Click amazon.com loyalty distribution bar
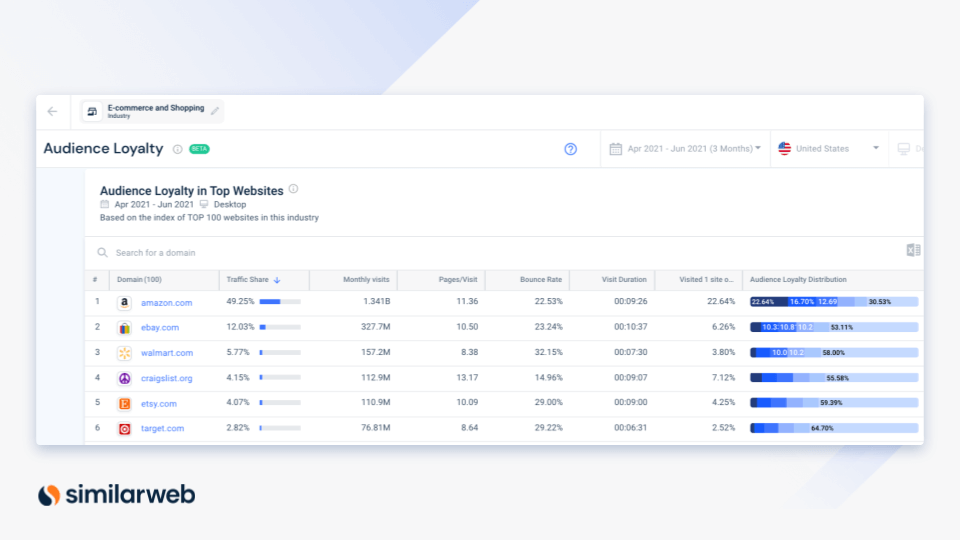 tap(833, 302)
